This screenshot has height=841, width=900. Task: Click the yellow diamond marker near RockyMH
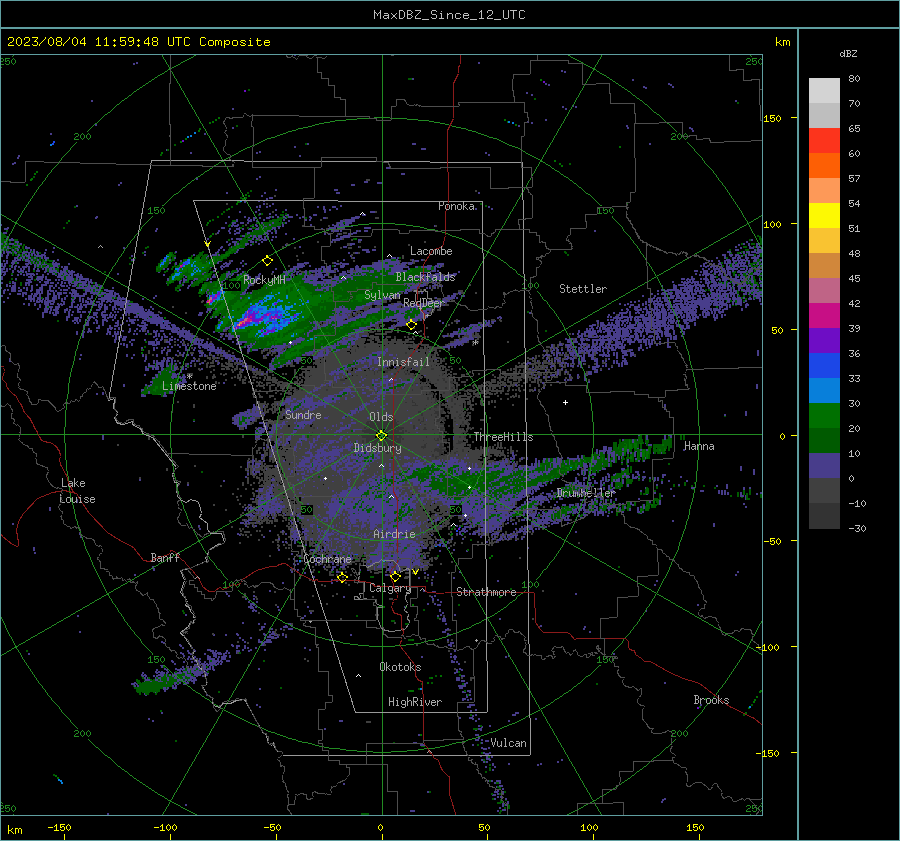coord(267,261)
